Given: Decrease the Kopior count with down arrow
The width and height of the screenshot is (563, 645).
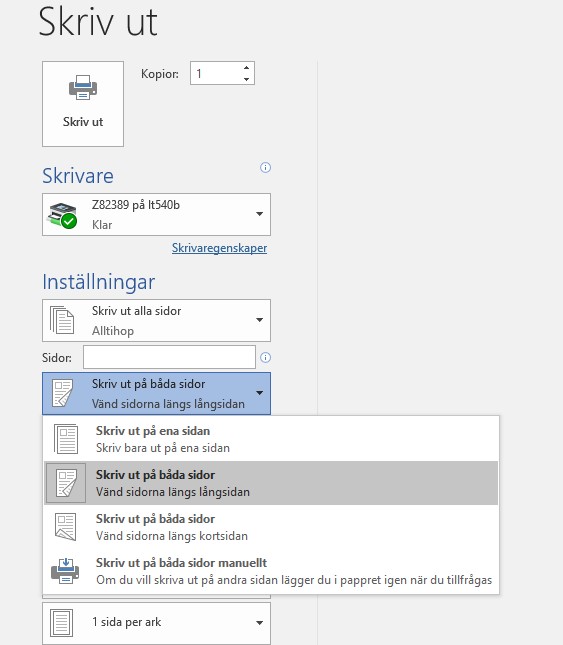Looking at the screenshot, I should point(246,79).
